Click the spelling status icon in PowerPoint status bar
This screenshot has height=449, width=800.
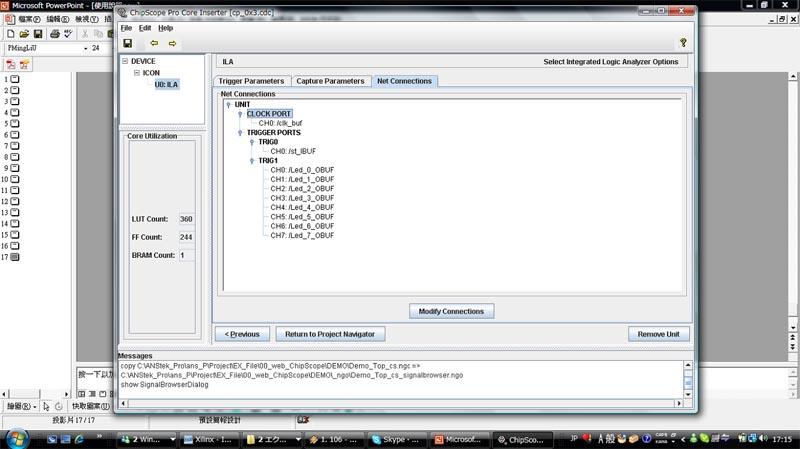pos(303,420)
